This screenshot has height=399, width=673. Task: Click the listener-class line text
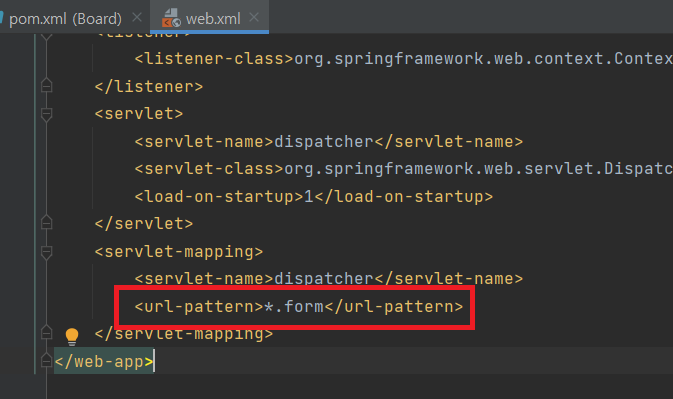click(x=403, y=59)
